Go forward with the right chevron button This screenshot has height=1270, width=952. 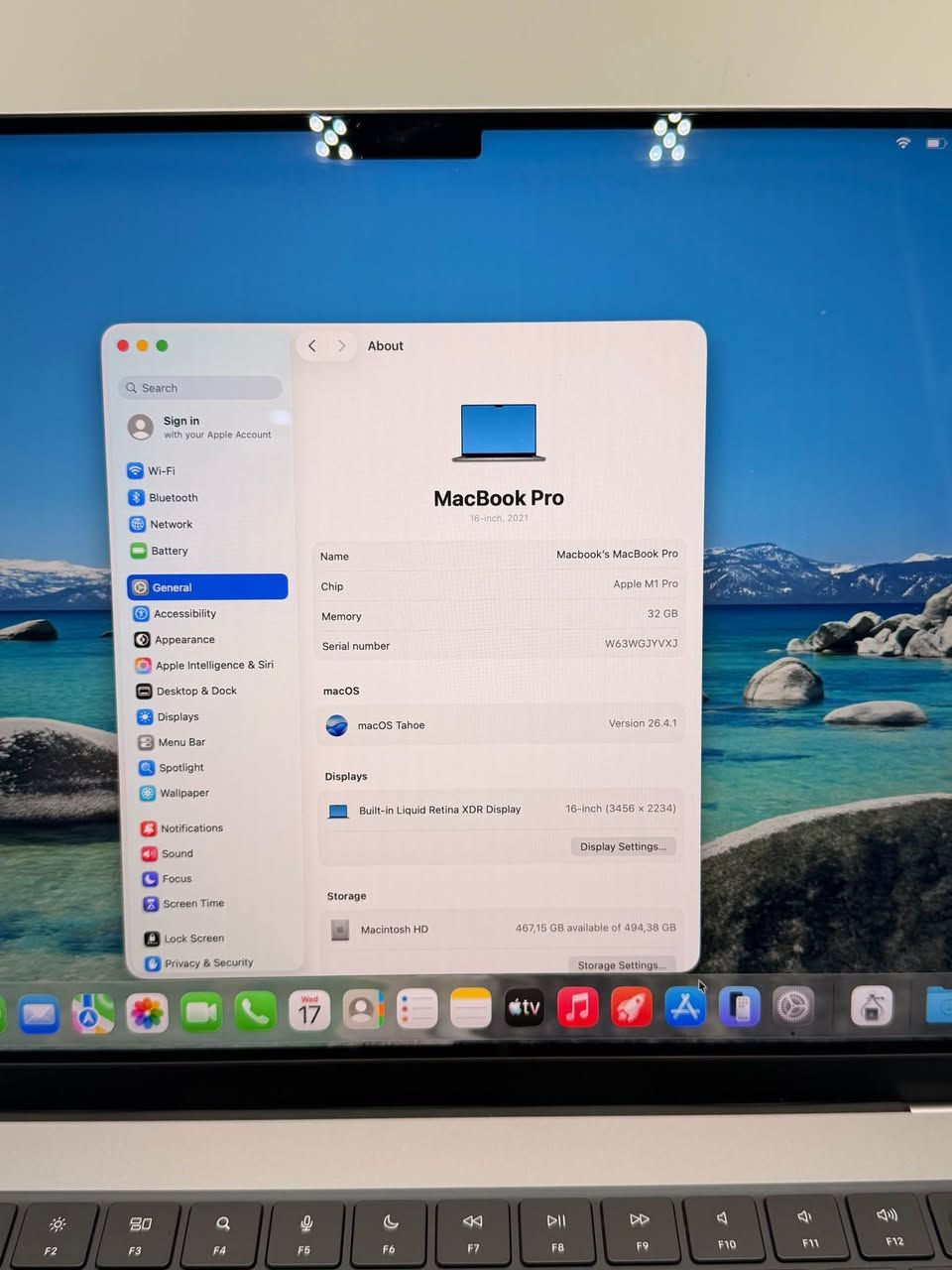tap(341, 345)
